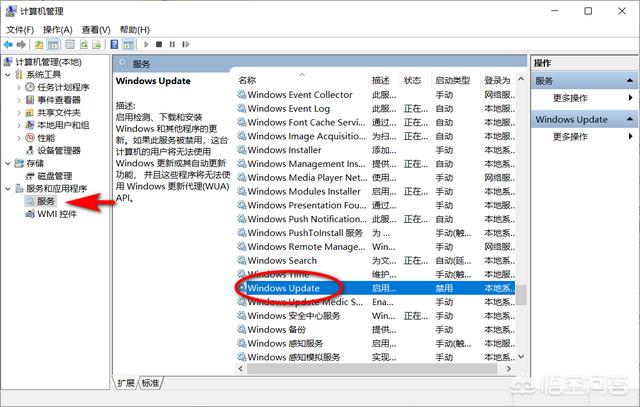Expand the 共享文件夹 tree node
The width and height of the screenshot is (640, 407).
point(19,113)
